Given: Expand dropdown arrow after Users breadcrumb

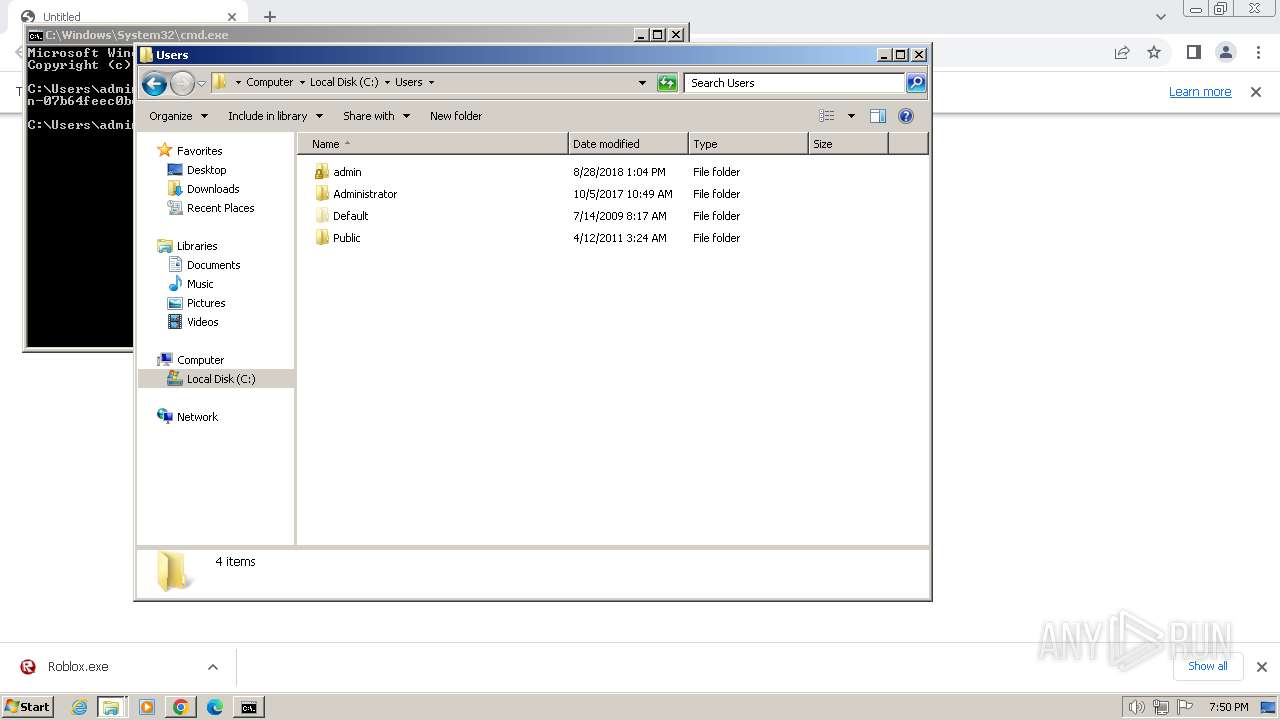Looking at the screenshot, I should click(x=432, y=83).
